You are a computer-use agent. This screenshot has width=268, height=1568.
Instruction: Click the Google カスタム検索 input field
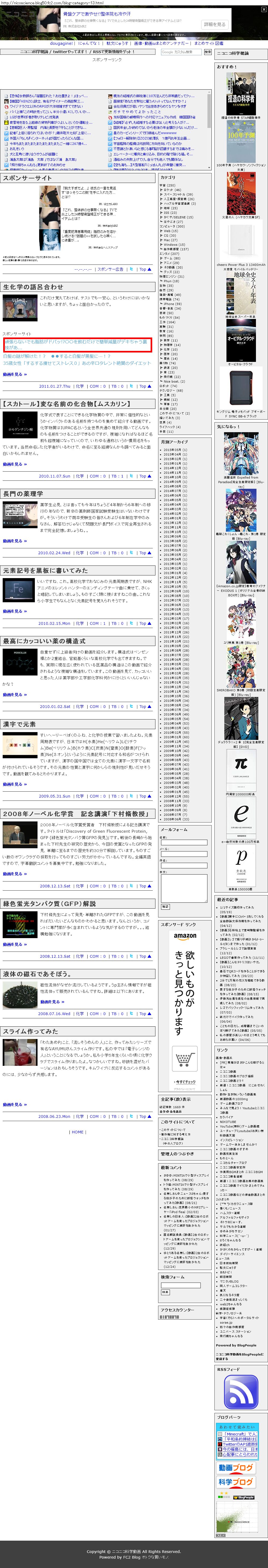point(181,52)
